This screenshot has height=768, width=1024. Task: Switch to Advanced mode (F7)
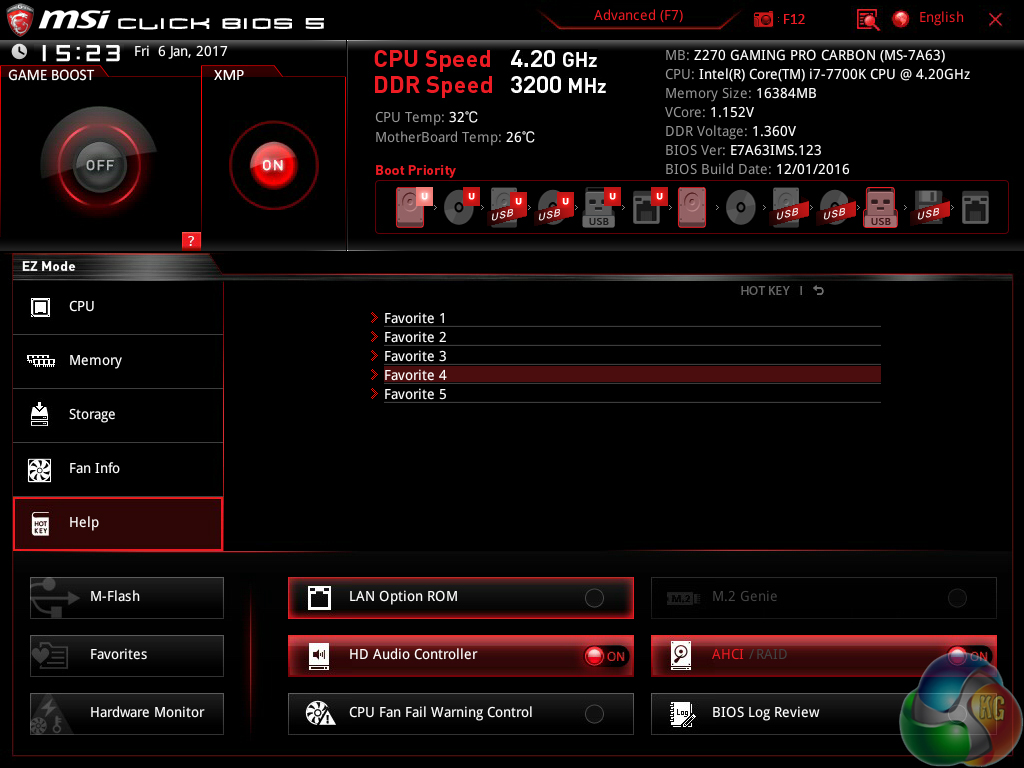pos(638,16)
